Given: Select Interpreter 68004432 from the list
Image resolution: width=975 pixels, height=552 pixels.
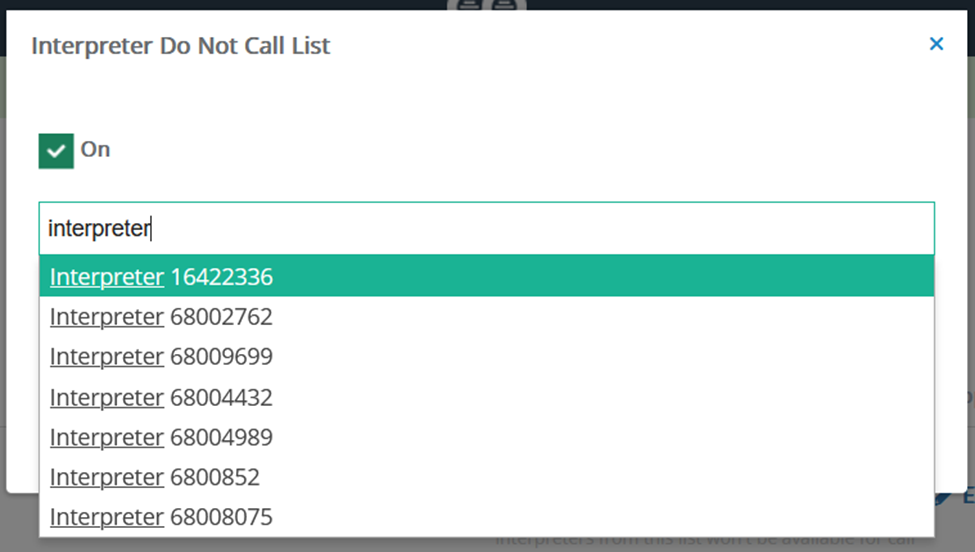Looking at the screenshot, I should point(486,397).
